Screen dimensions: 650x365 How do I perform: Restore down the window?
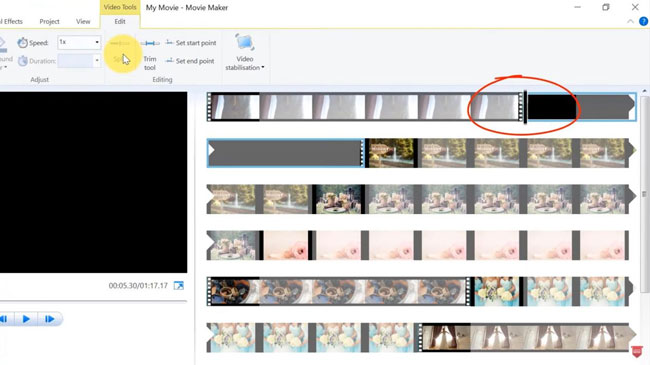pyautogui.click(x=606, y=7)
